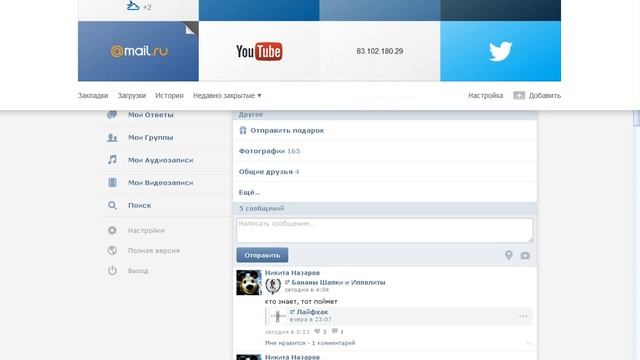Click Мне нравится under the post
This screenshot has width=640, height=360.
tap(285, 343)
